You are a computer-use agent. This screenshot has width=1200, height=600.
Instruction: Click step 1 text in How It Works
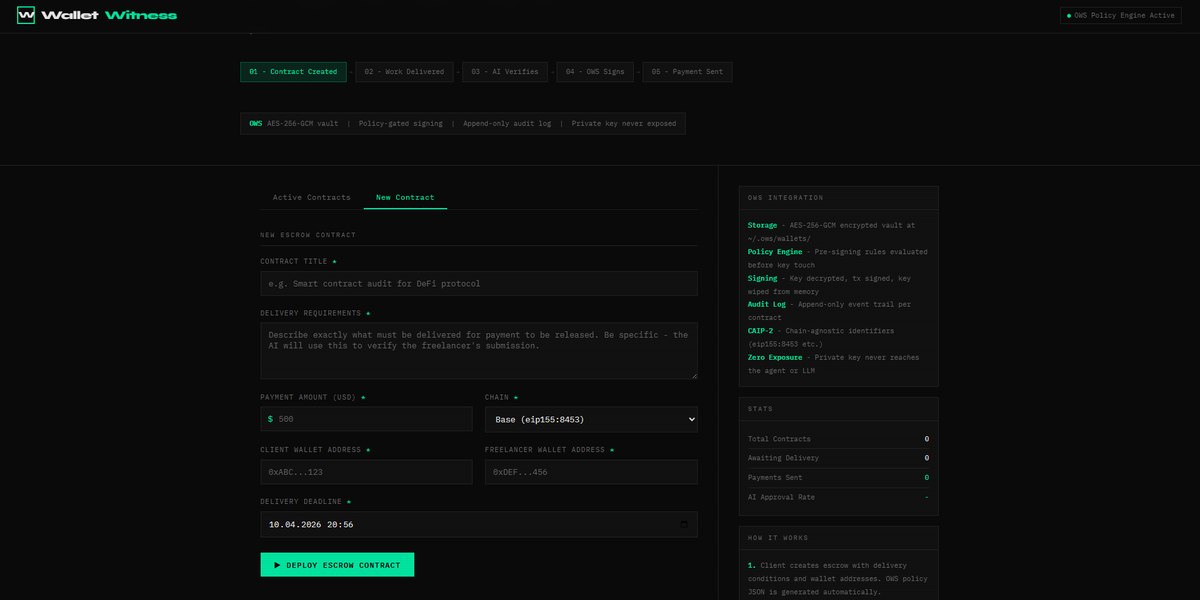tap(838, 578)
